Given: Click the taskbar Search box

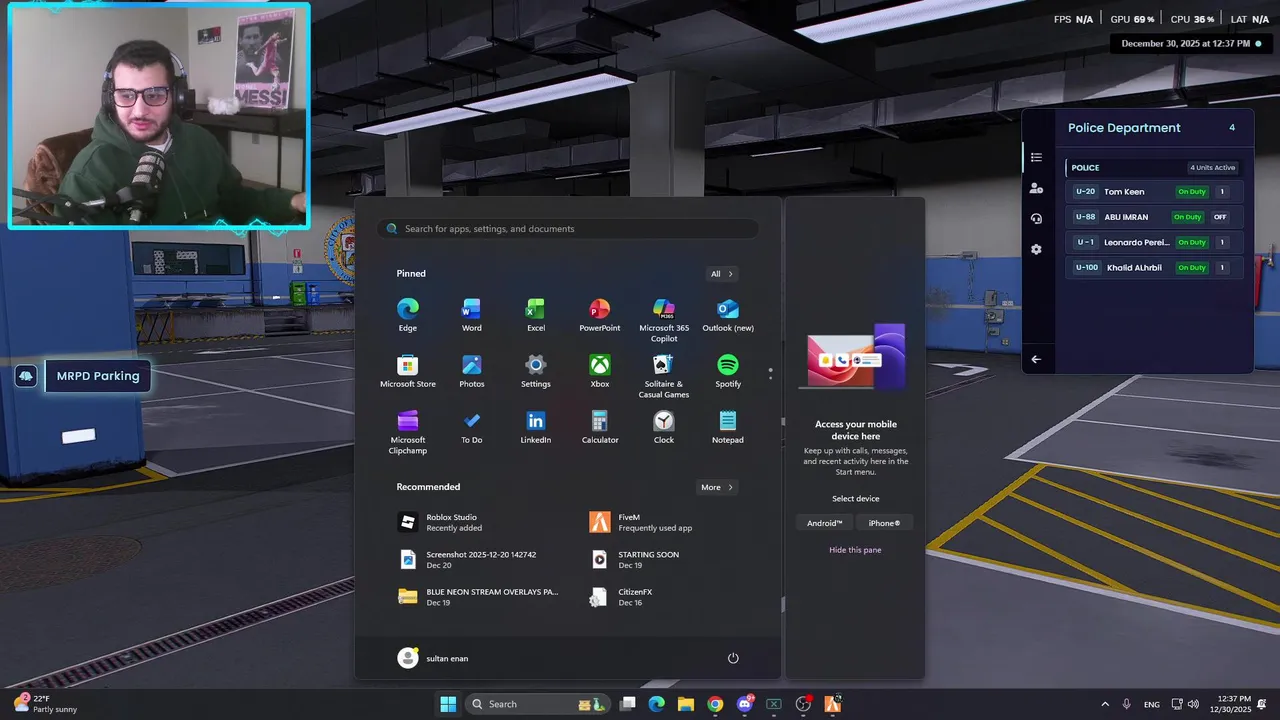Looking at the screenshot, I should click(537, 704).
